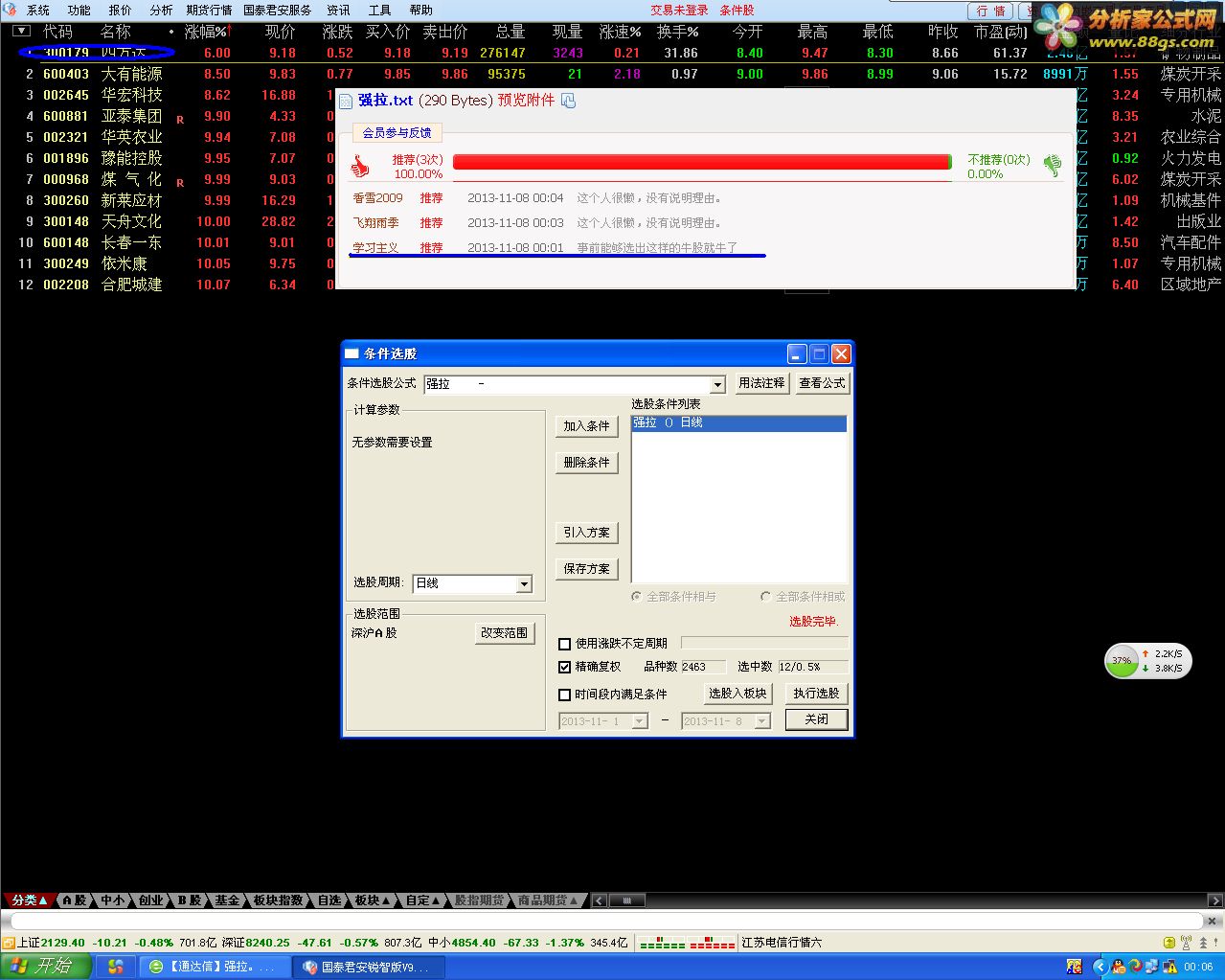Switch to the 基金 tab
1225x980 pixels.
pyautogui.click(x=227, y=900)
